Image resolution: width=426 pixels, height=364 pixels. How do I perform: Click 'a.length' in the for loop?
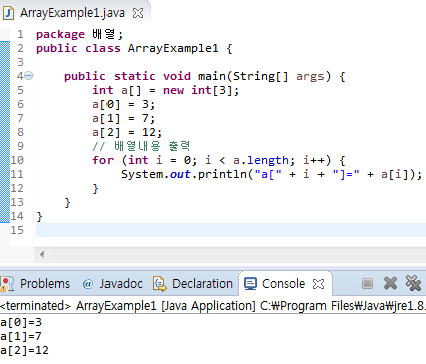point(261,160)
